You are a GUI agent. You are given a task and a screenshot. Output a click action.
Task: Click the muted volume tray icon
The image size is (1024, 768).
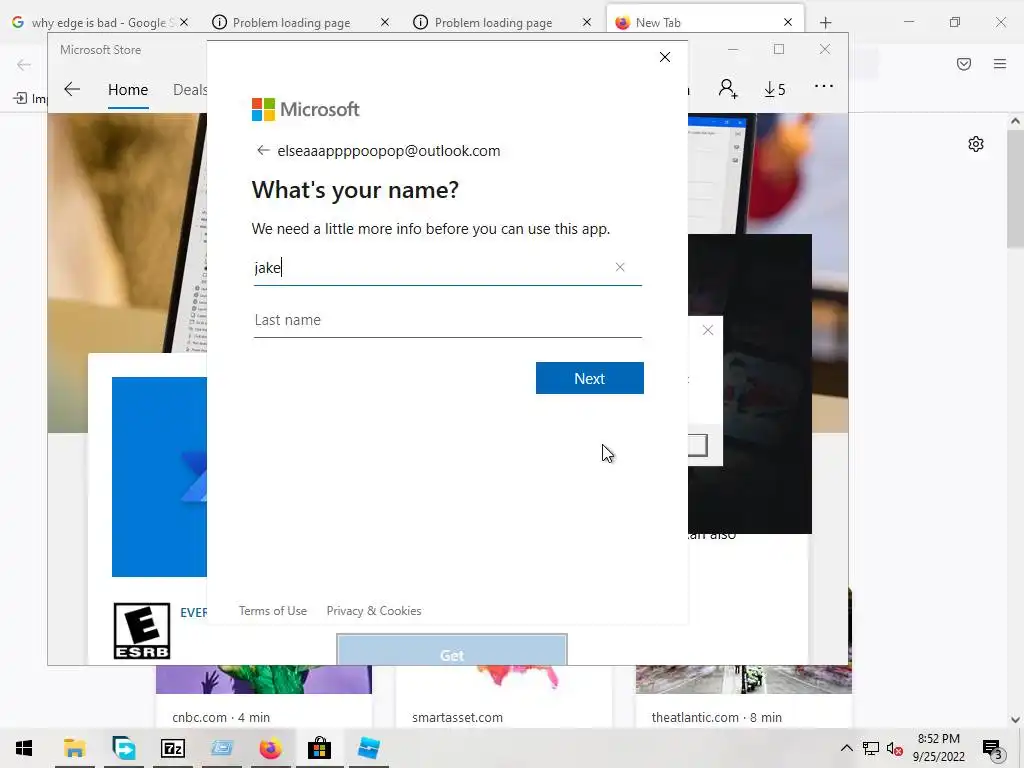click(895, 748)
